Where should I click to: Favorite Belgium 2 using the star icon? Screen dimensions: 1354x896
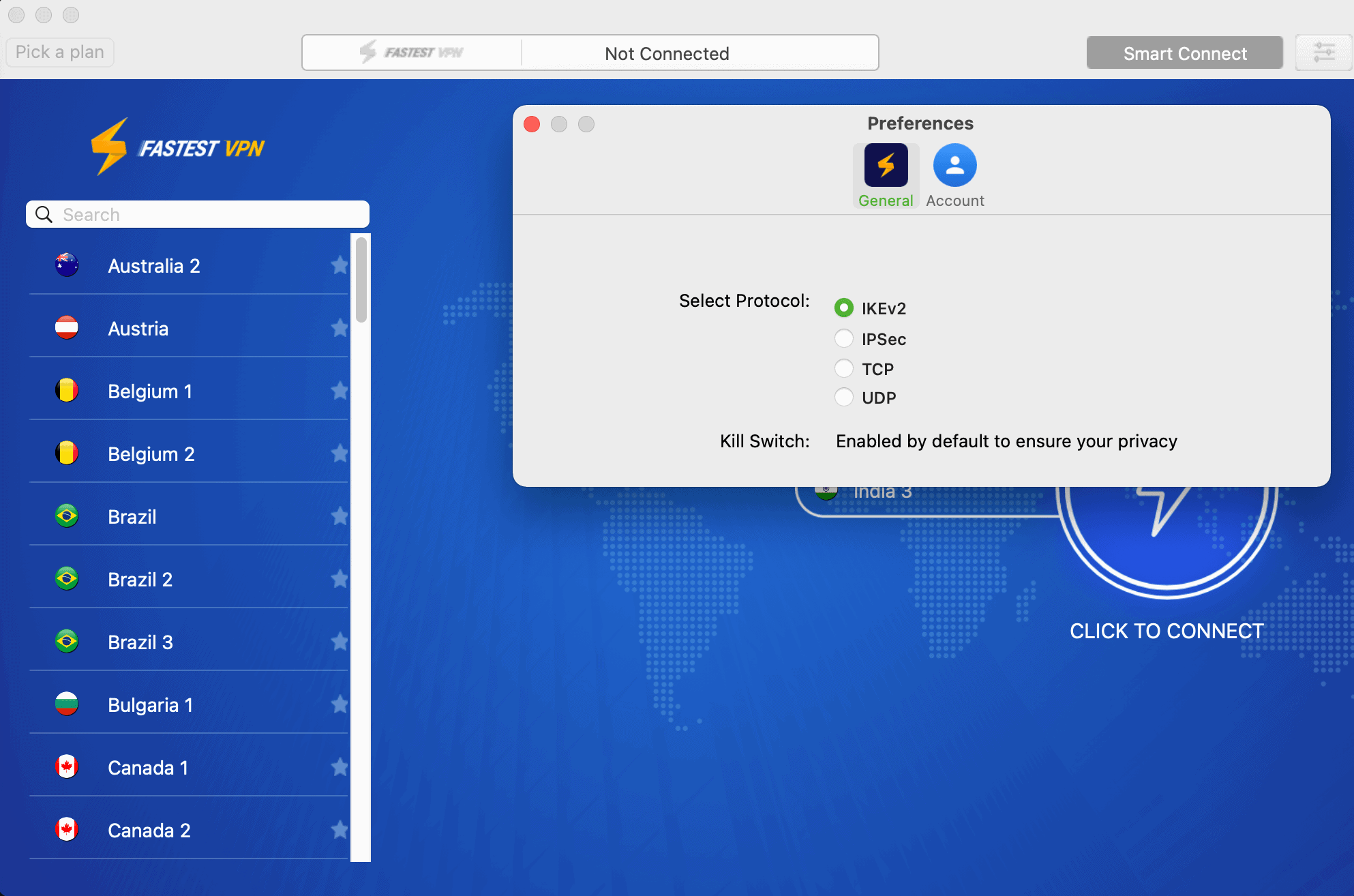coord(340,453)
